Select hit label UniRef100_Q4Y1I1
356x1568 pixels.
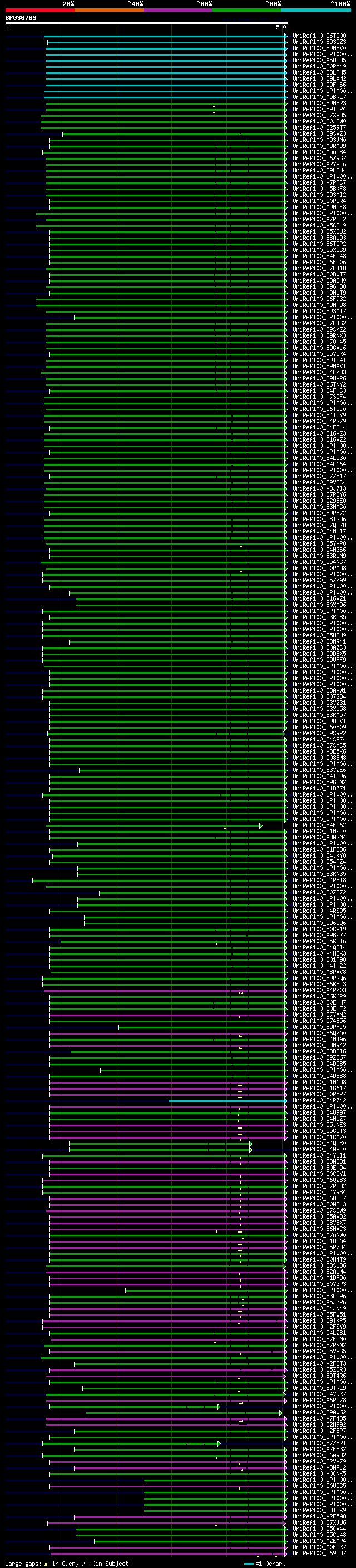(319, 1155)
